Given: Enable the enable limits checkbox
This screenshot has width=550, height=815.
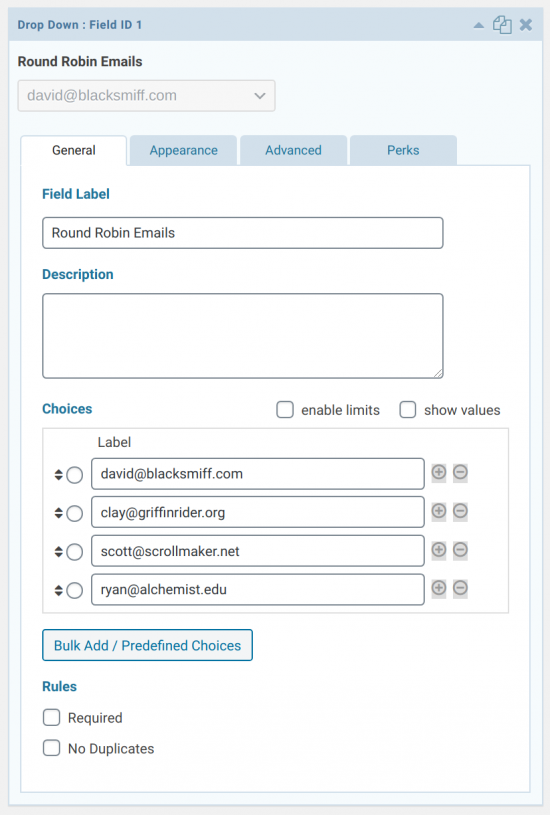Looking at the screenshot, I should tap(285, 410).
